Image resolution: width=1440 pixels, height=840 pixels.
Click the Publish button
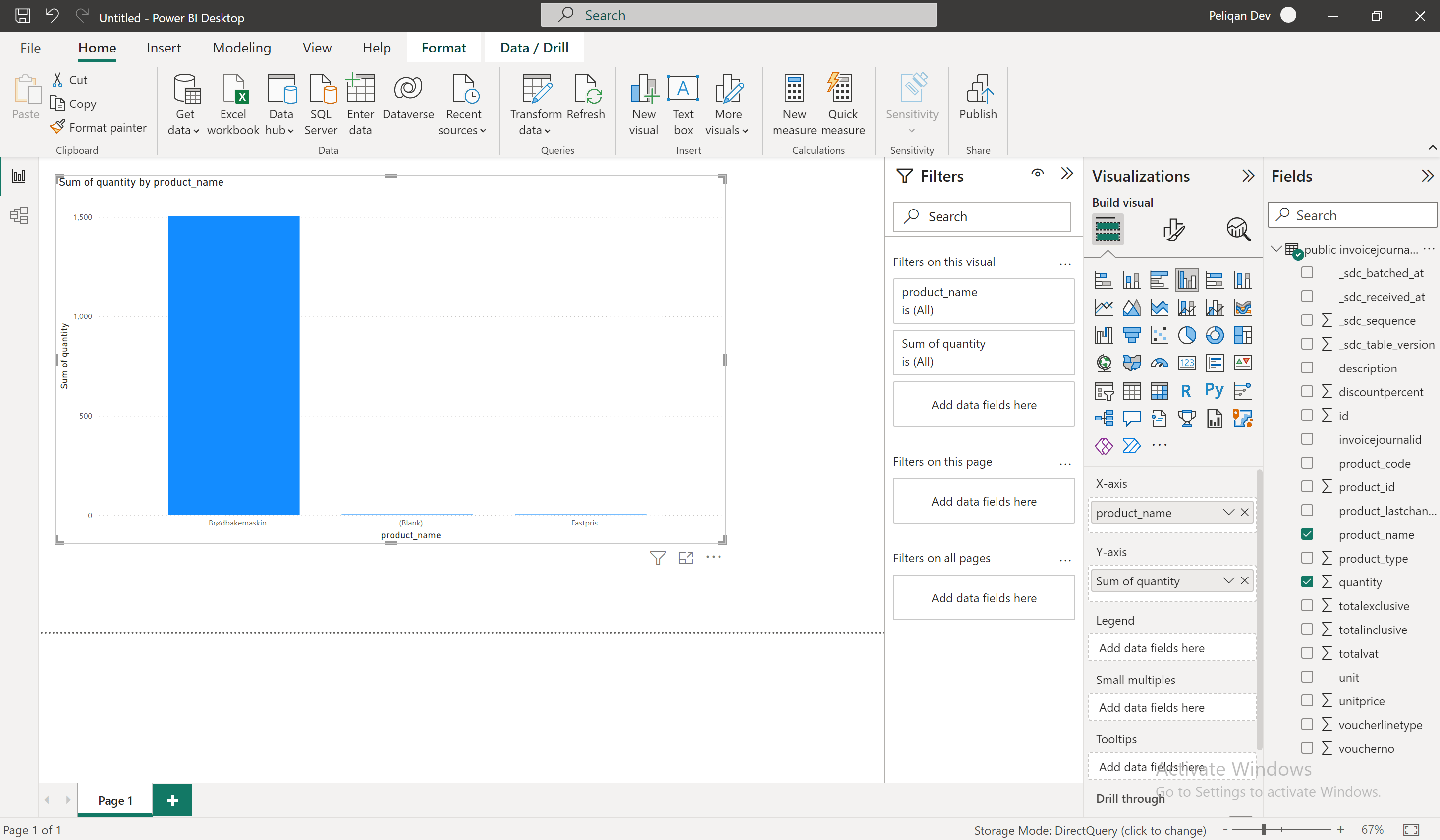coord(978,97)
